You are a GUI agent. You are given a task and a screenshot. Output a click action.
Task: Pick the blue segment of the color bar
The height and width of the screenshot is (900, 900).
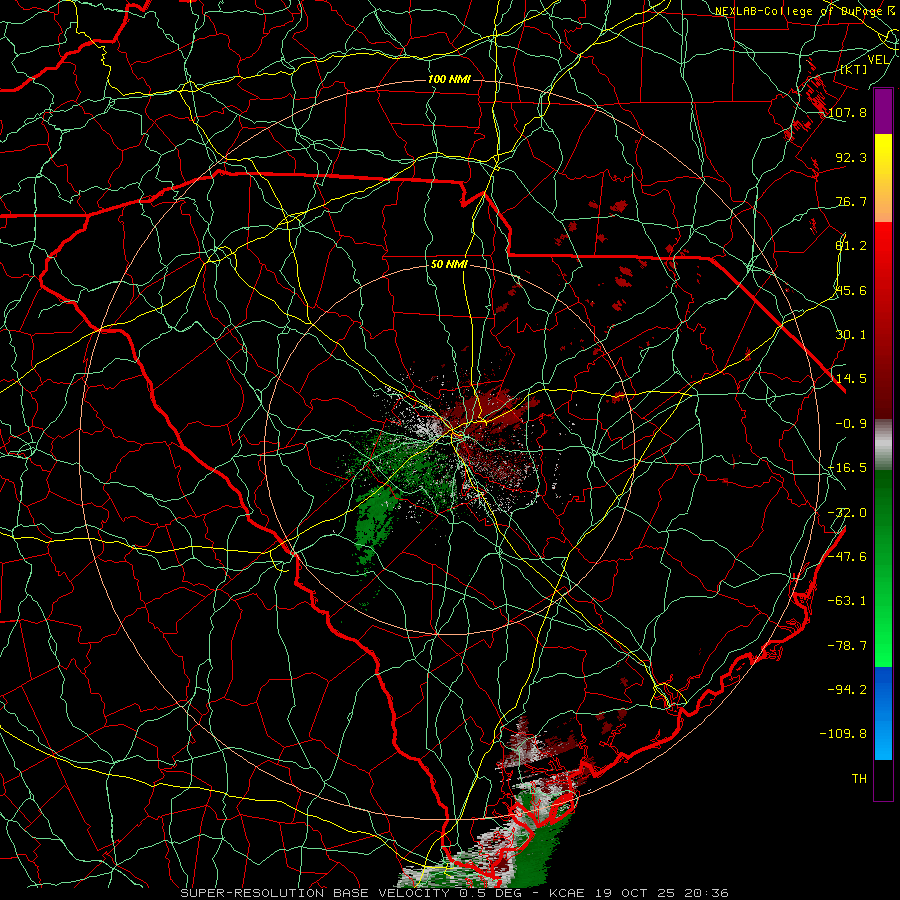tap(883, 713)
